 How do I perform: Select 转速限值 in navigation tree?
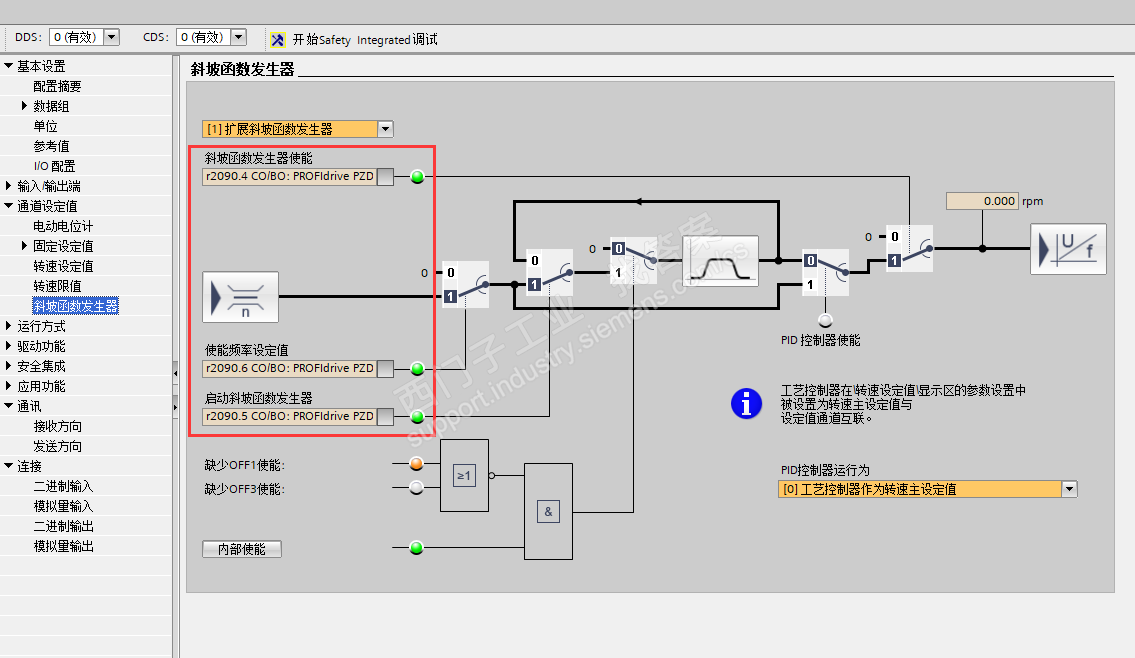57,286
